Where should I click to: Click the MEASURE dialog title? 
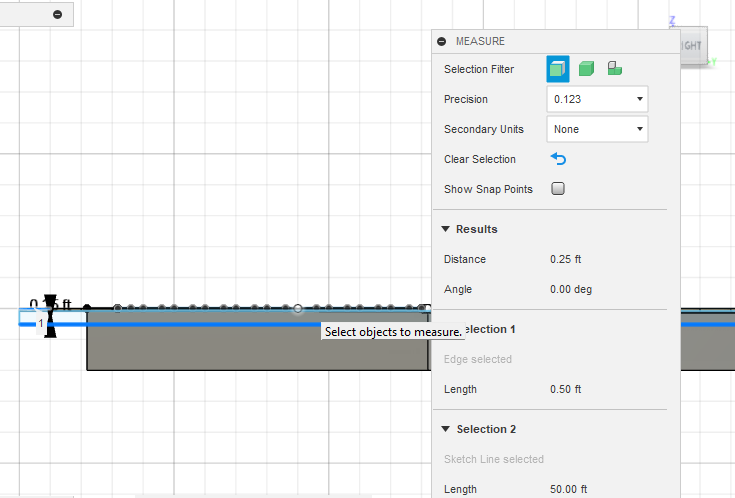[480, 41]
